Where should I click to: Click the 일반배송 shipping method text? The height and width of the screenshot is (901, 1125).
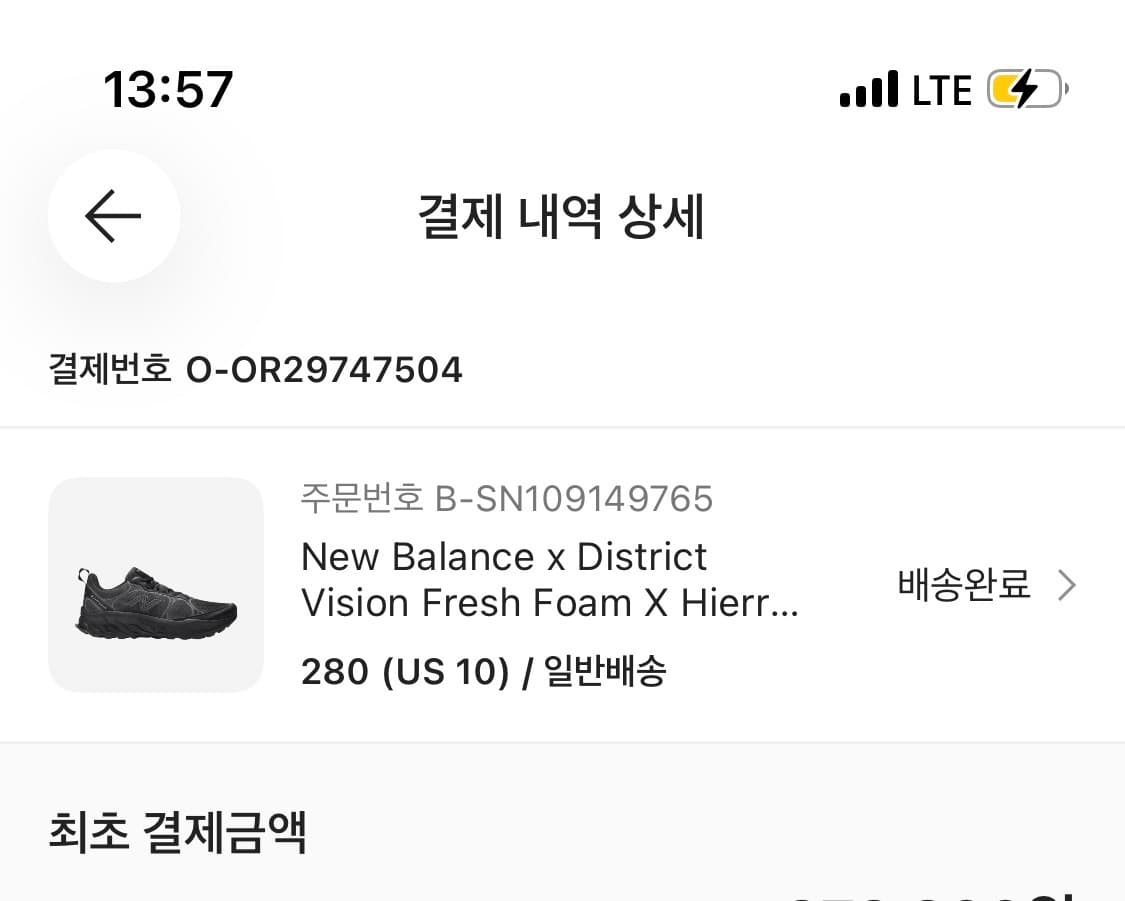coord(605,671)
